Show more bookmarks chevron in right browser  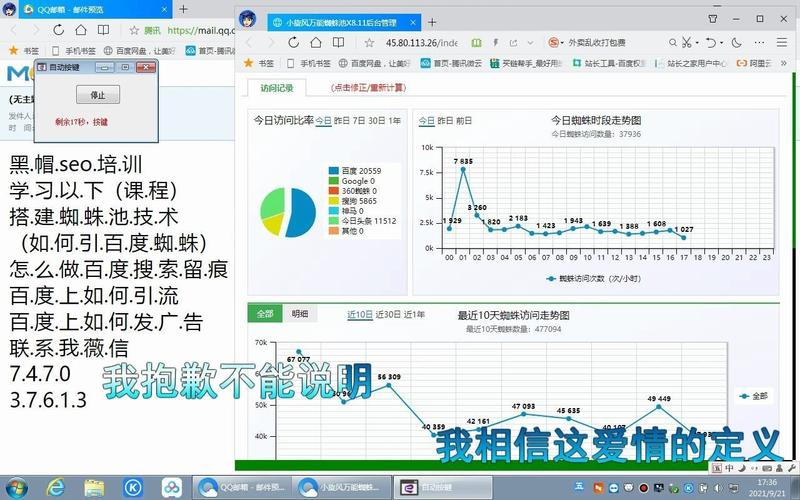point(782,63)
